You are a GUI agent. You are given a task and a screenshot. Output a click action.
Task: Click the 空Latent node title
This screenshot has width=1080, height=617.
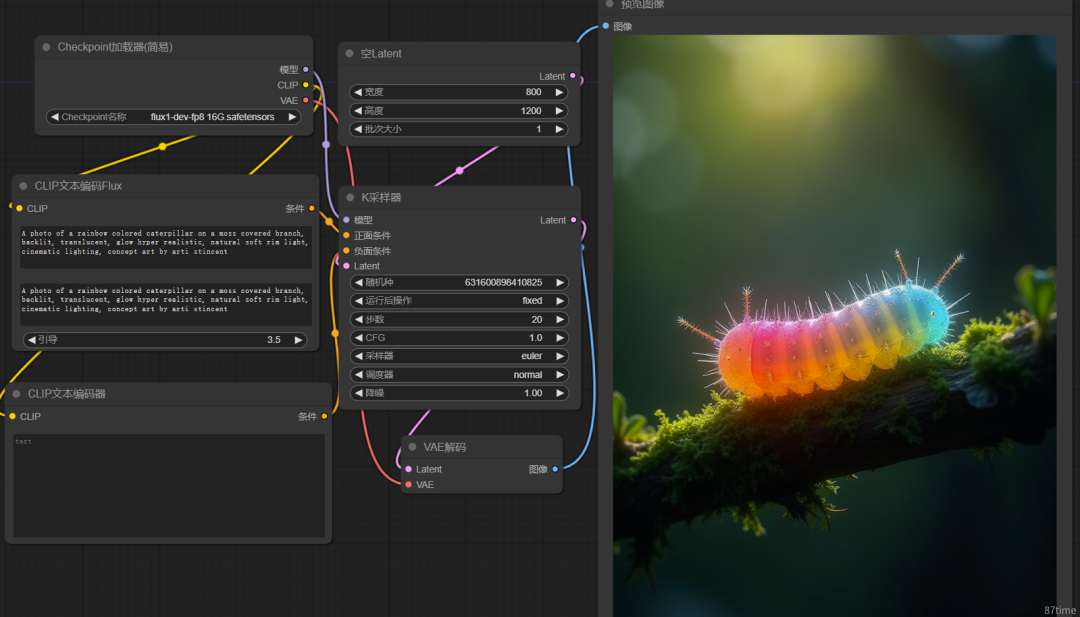click(x=381, y=54)
